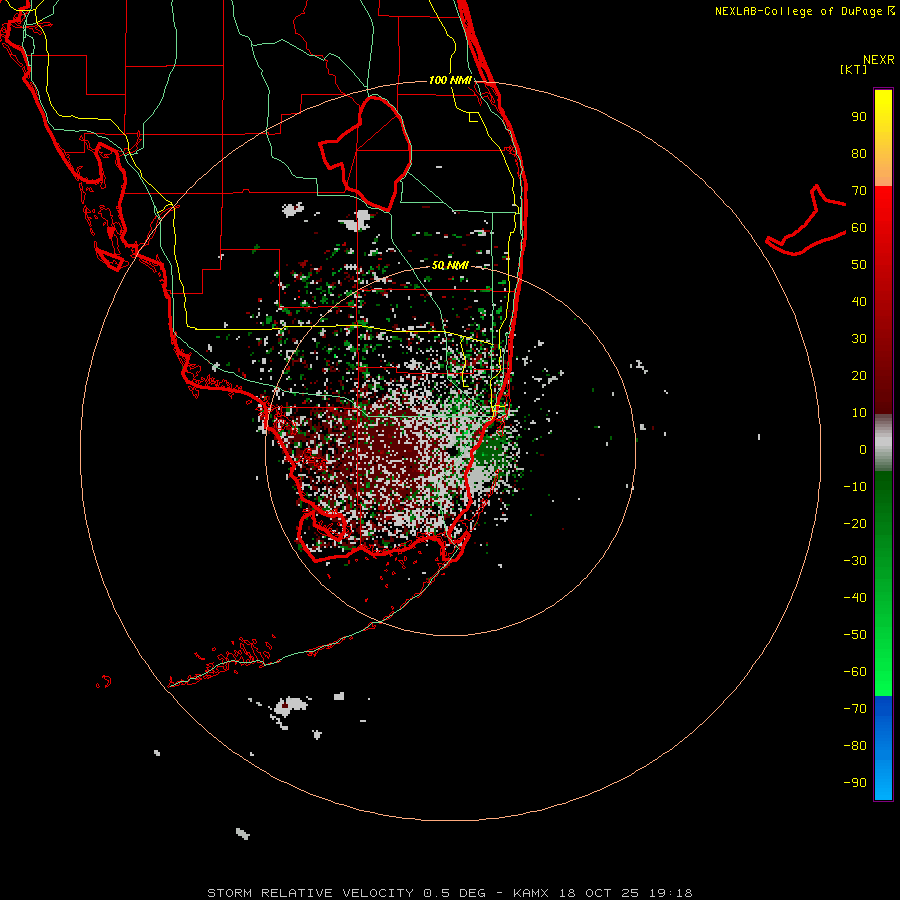Click the KAMX station identifier in caption

531,893
